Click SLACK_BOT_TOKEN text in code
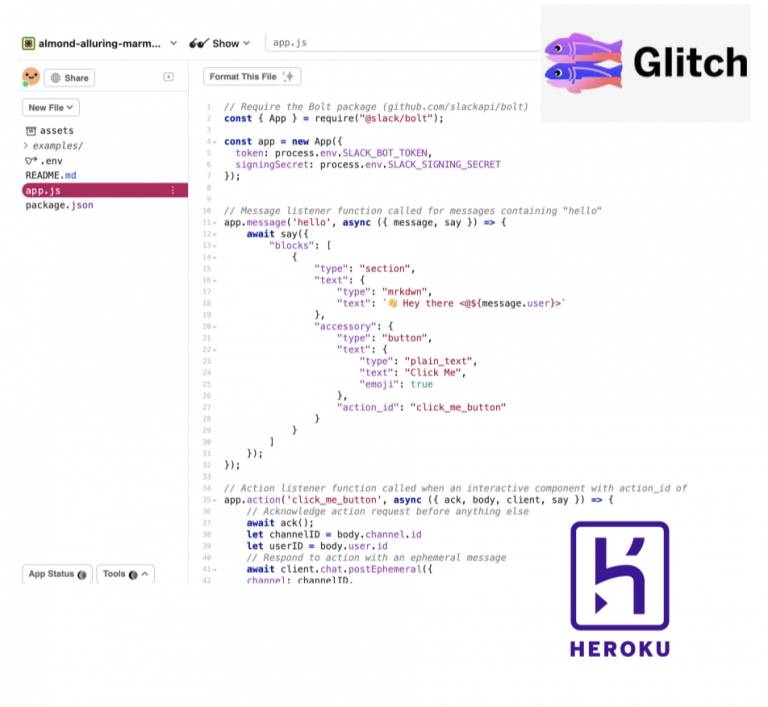Image resolution: width=768 pixels, height=707 pixels. pyautogui.click(x=384, y=153)
